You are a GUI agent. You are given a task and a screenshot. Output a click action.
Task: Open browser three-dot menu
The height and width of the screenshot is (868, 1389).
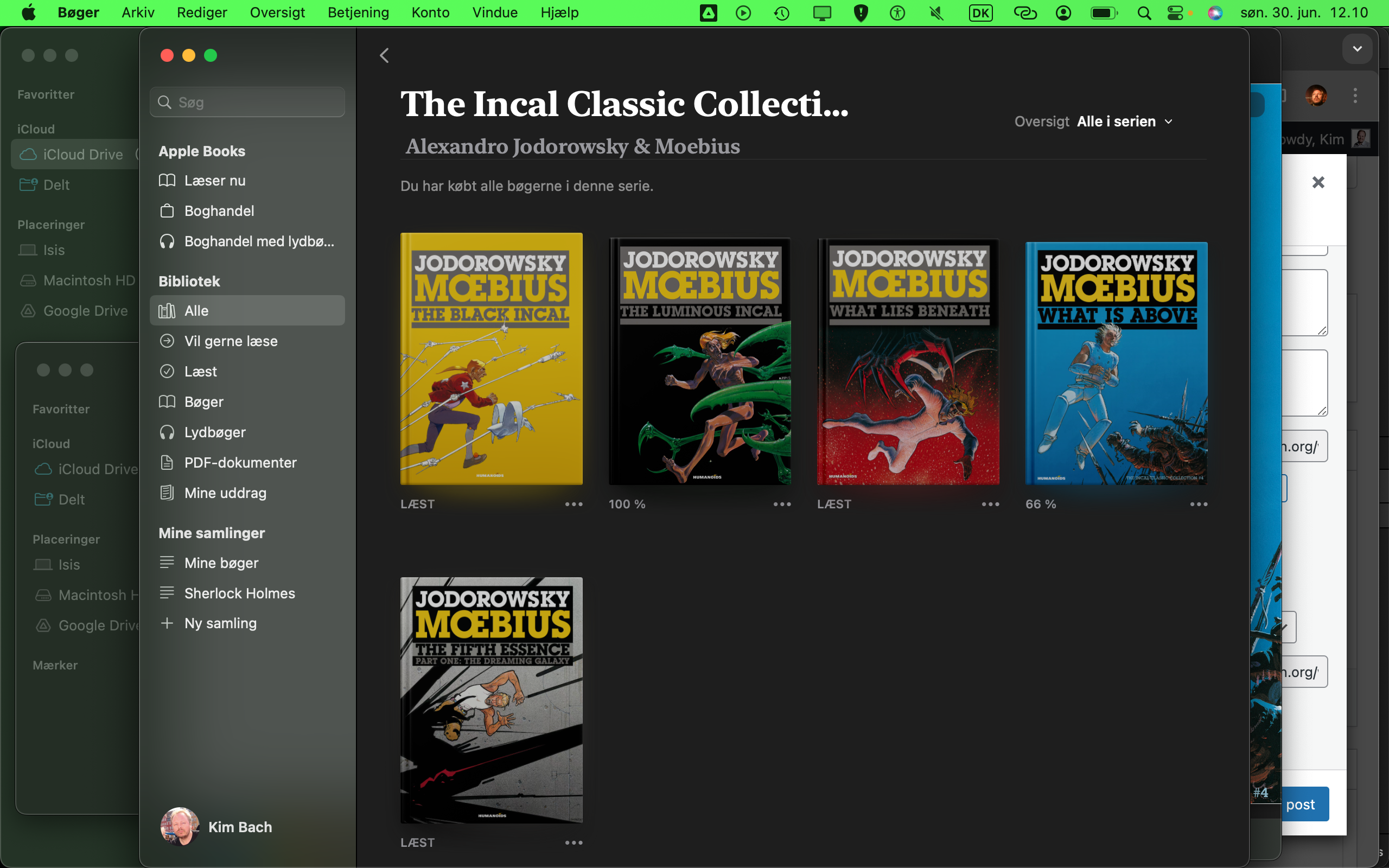coord(1355,95)
